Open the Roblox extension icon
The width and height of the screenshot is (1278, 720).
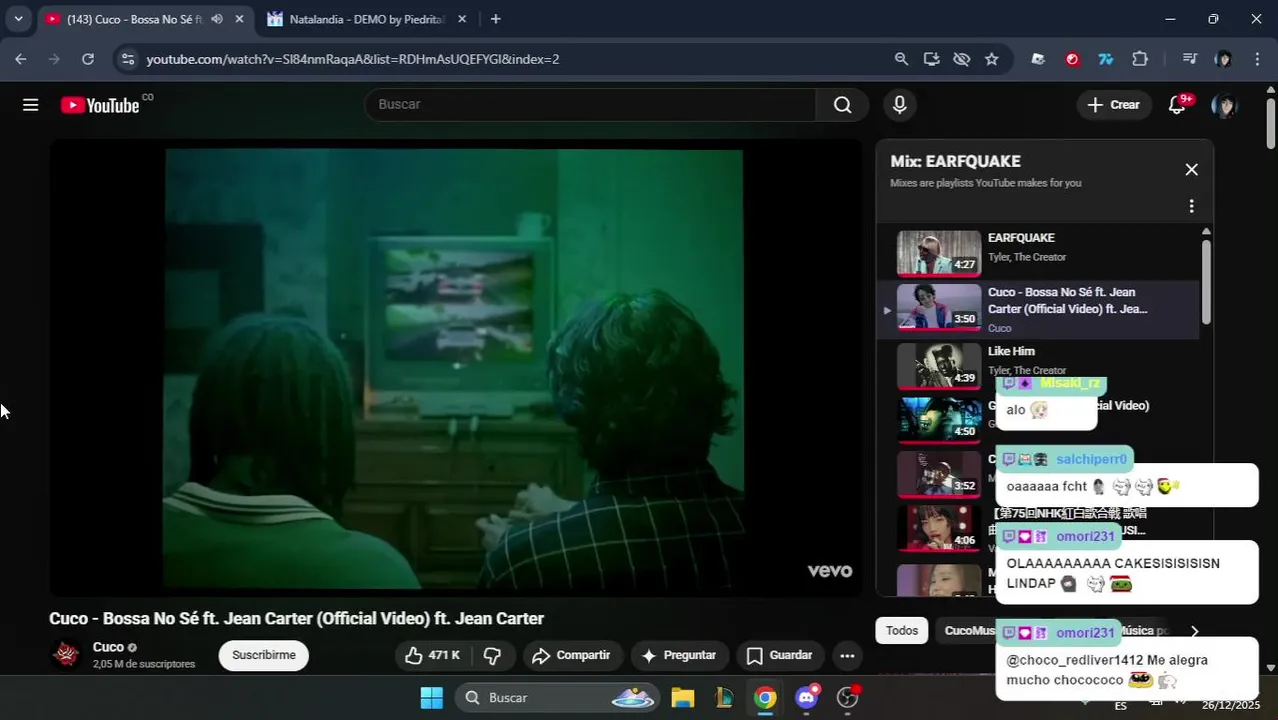[1038, 59]
